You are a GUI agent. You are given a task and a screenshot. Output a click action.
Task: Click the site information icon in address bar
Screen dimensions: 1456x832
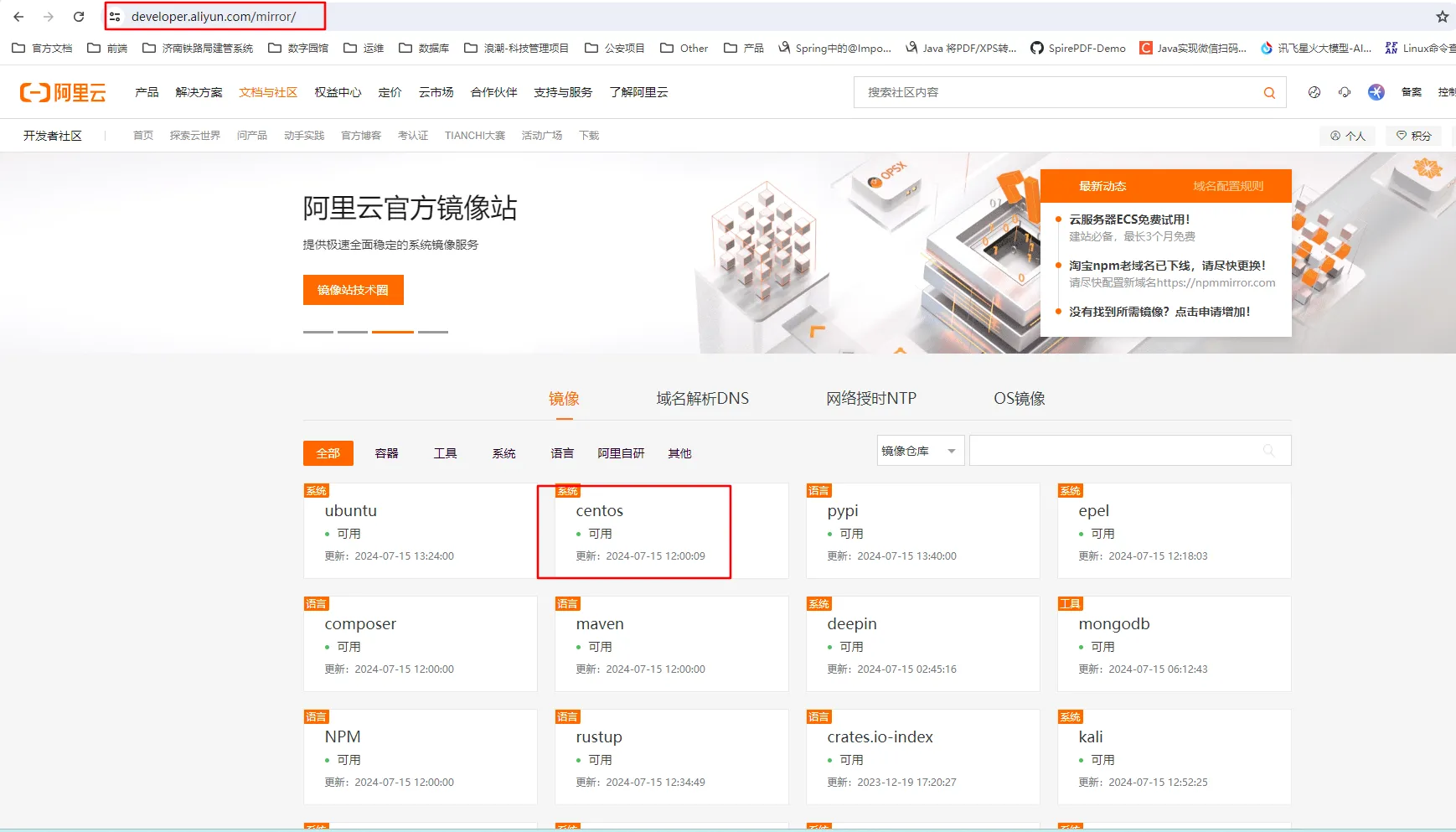pyautogui.click(x=116, y=17)
